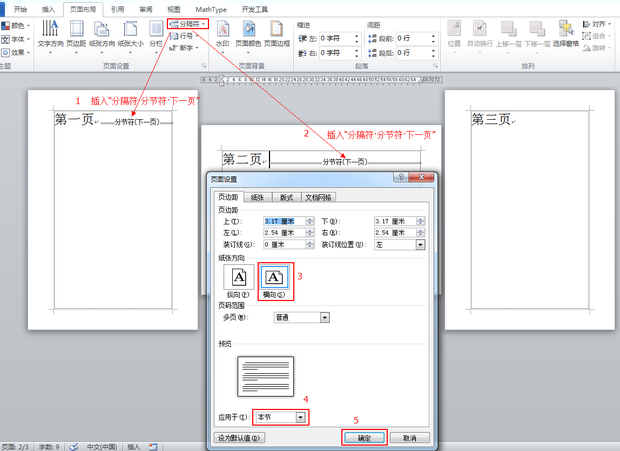Click the Paper Orientation (纸张方向) icon

(x=102, y=35)
